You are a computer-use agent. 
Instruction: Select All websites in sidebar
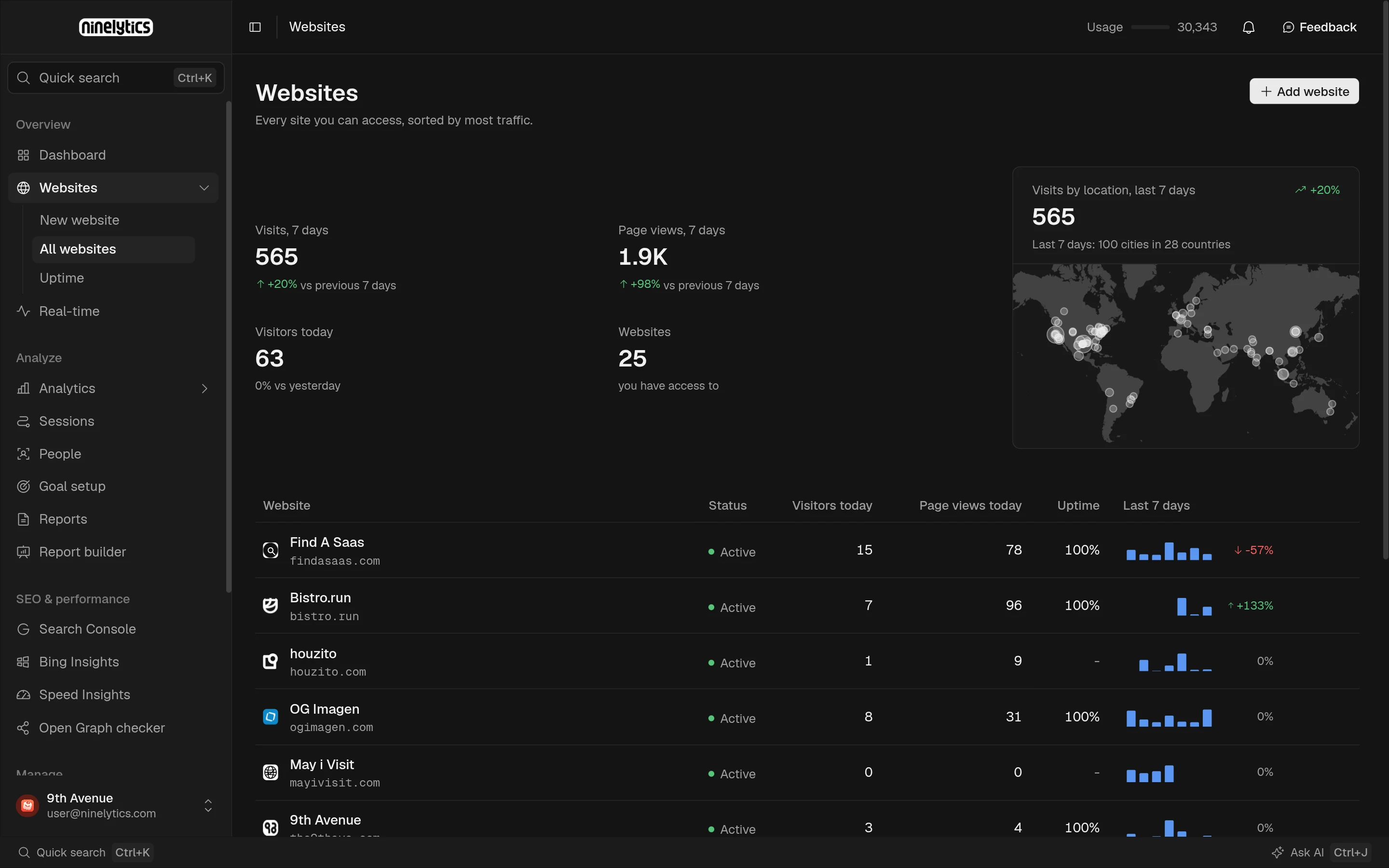pyautogui.click(x=114, y=249)
